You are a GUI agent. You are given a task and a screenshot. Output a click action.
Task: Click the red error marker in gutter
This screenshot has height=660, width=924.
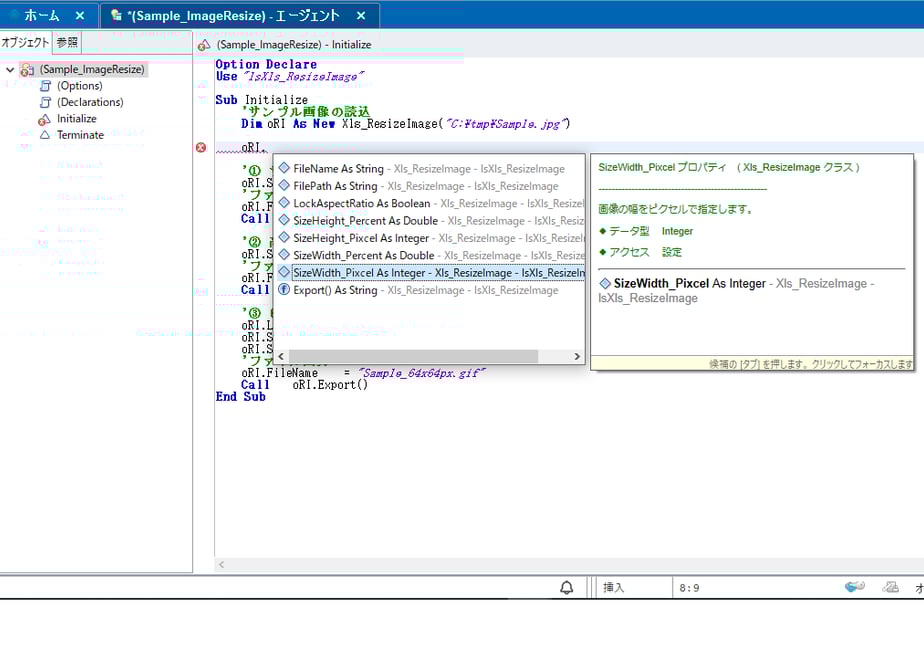[x=201, y=147]
